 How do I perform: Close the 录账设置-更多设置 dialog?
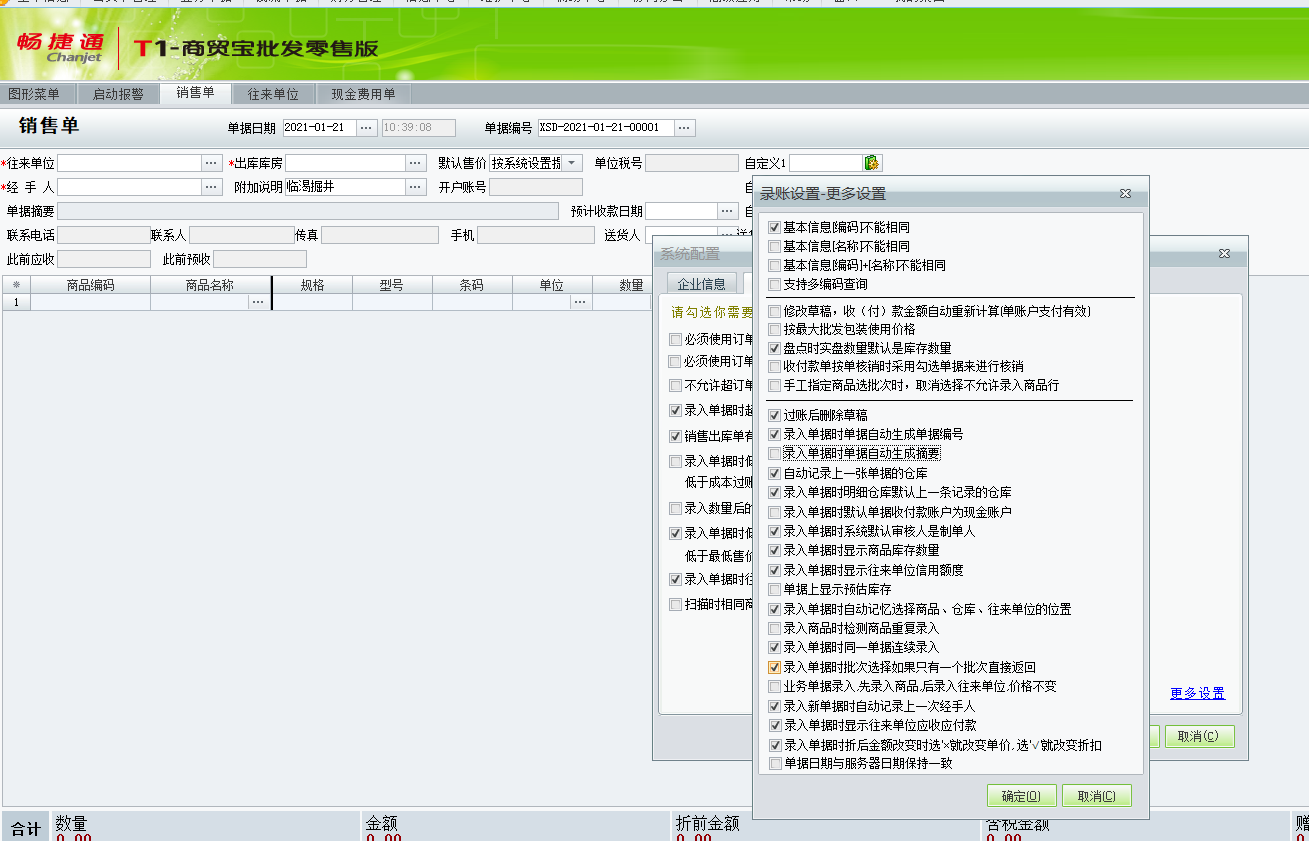1125,193
